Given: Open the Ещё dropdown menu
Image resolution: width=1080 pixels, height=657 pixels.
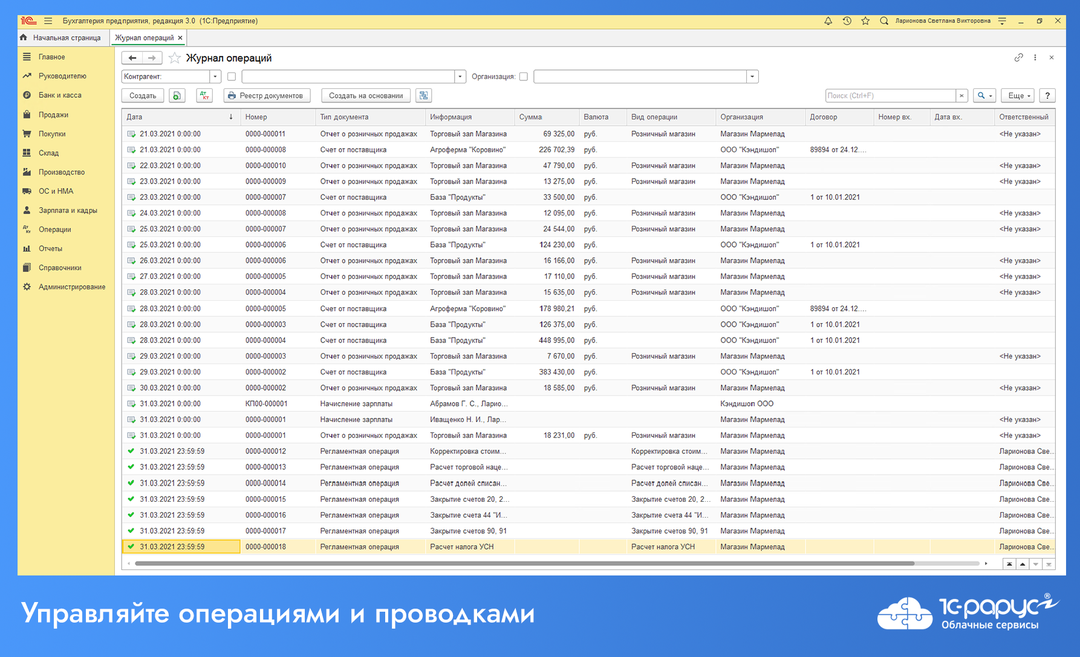Looking at the screenshot, I should pyautogui.click(x=1016, y=94).
